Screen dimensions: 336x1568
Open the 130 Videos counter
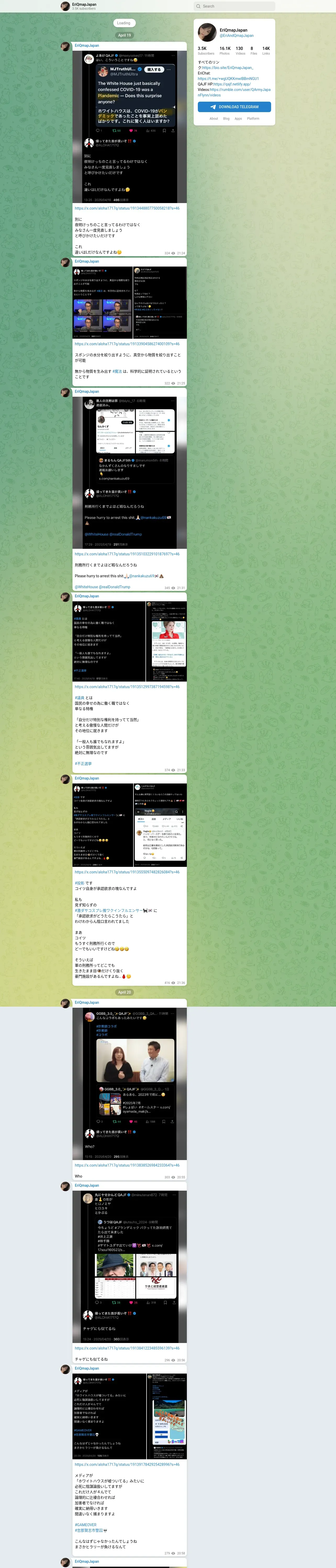240,50
